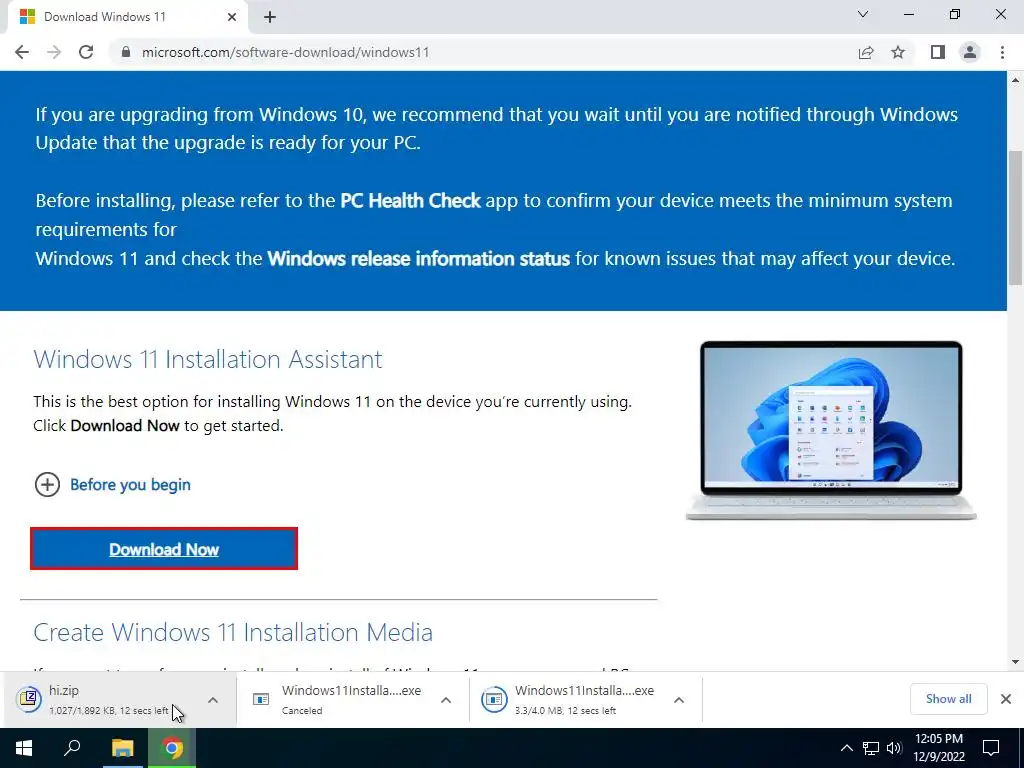Open the Windows Start menu
1024x768 pixels.
pyautogui.click(x=24, y=748)
